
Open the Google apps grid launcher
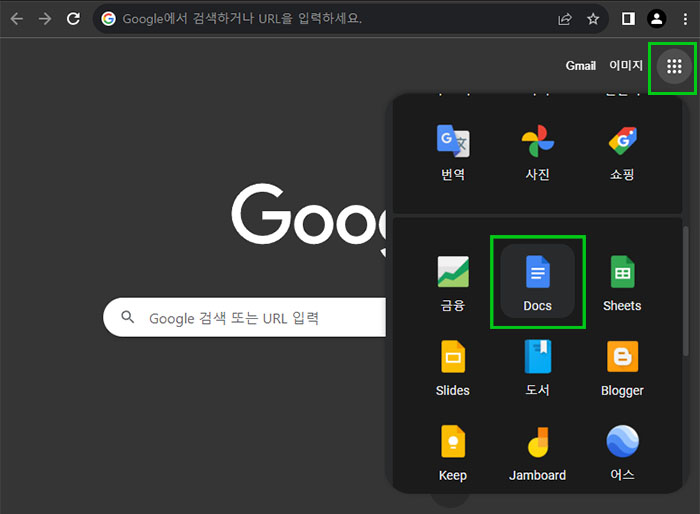point(674,67)
